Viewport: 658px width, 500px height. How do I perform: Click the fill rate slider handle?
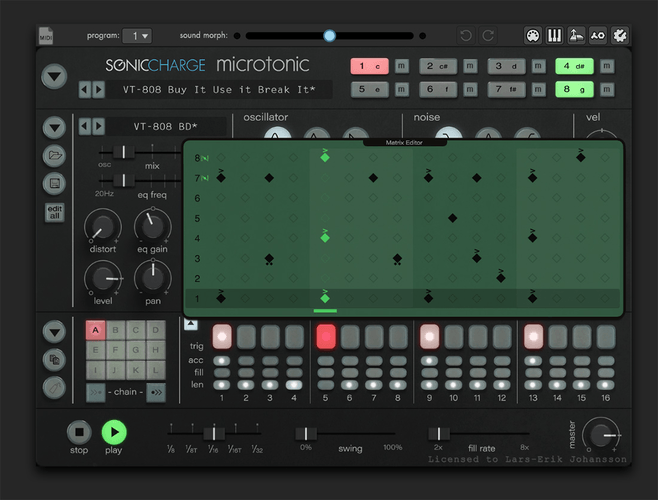[439, 433]
